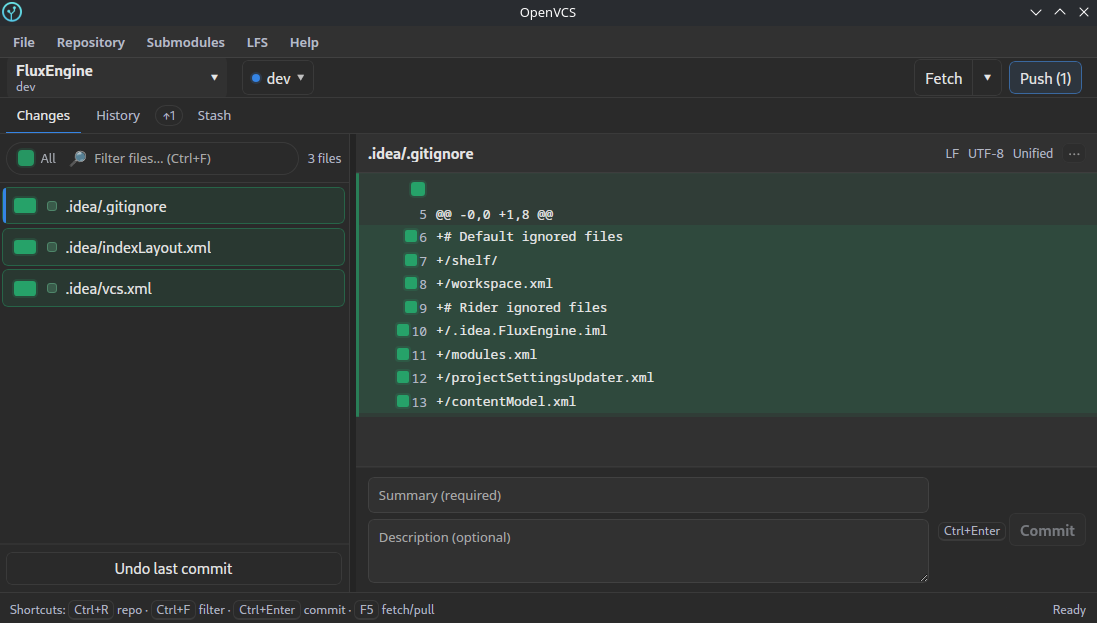The width and height of the screenshot is (1097, 623).
Task: Click Undo last commit
Action: tap(173, 567)
